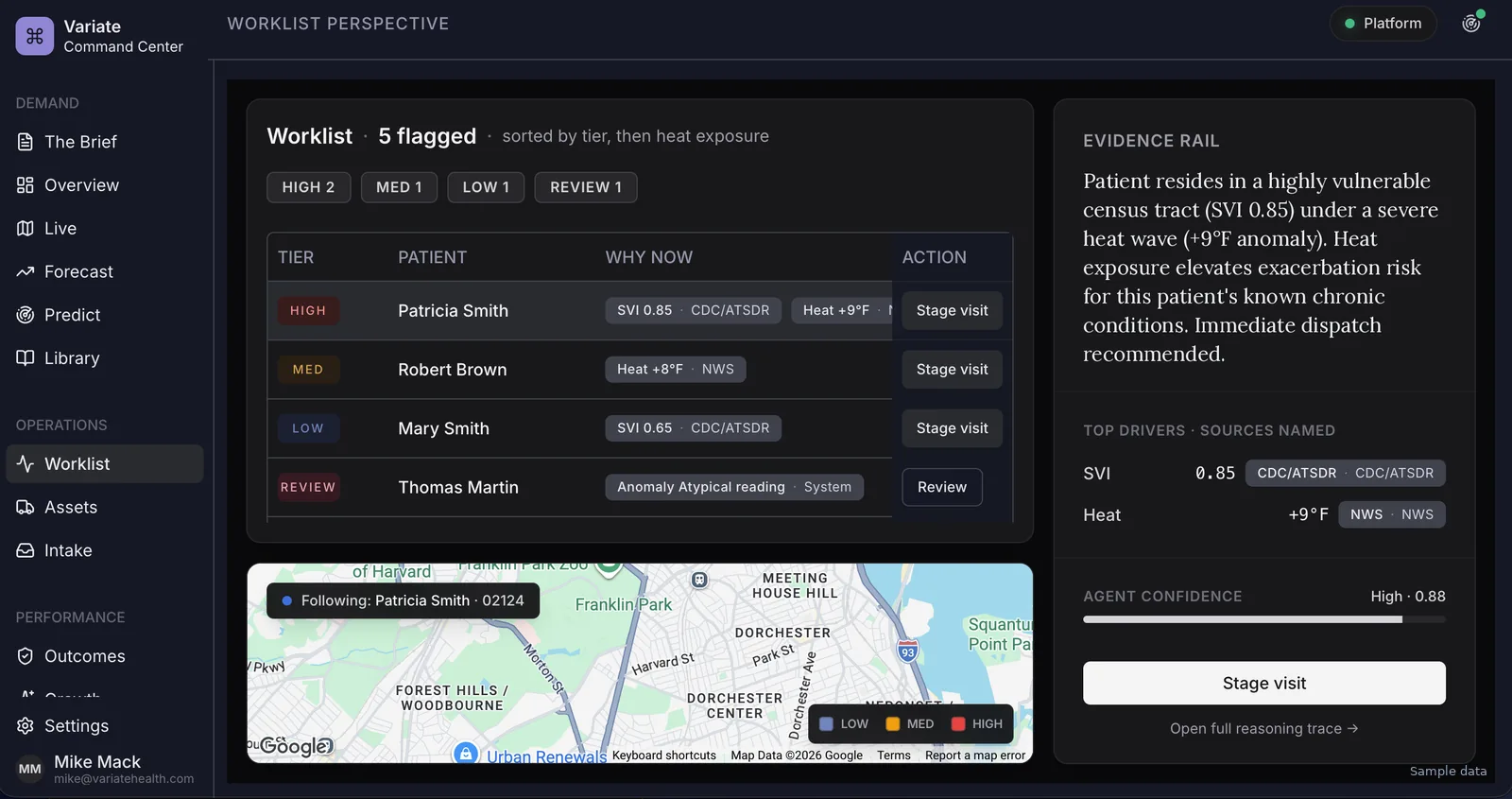Open map Keyboard shortcuts link

(x=664, y=756)
